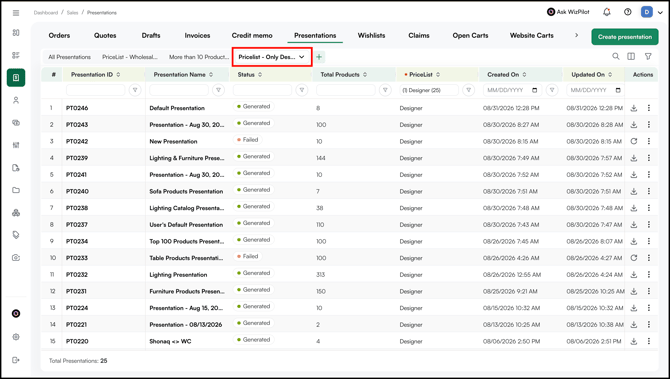This screenshot has height=379, width=670.
Task: Open the contacts person icon in sidebar
Action: (x=16, y=100)
